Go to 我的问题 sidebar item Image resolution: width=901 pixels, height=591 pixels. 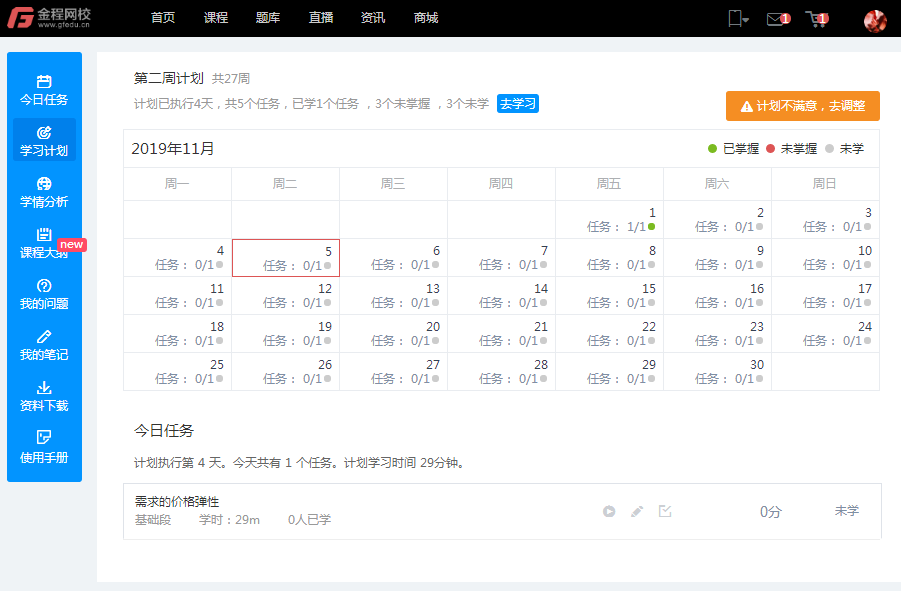click(44, 294)
